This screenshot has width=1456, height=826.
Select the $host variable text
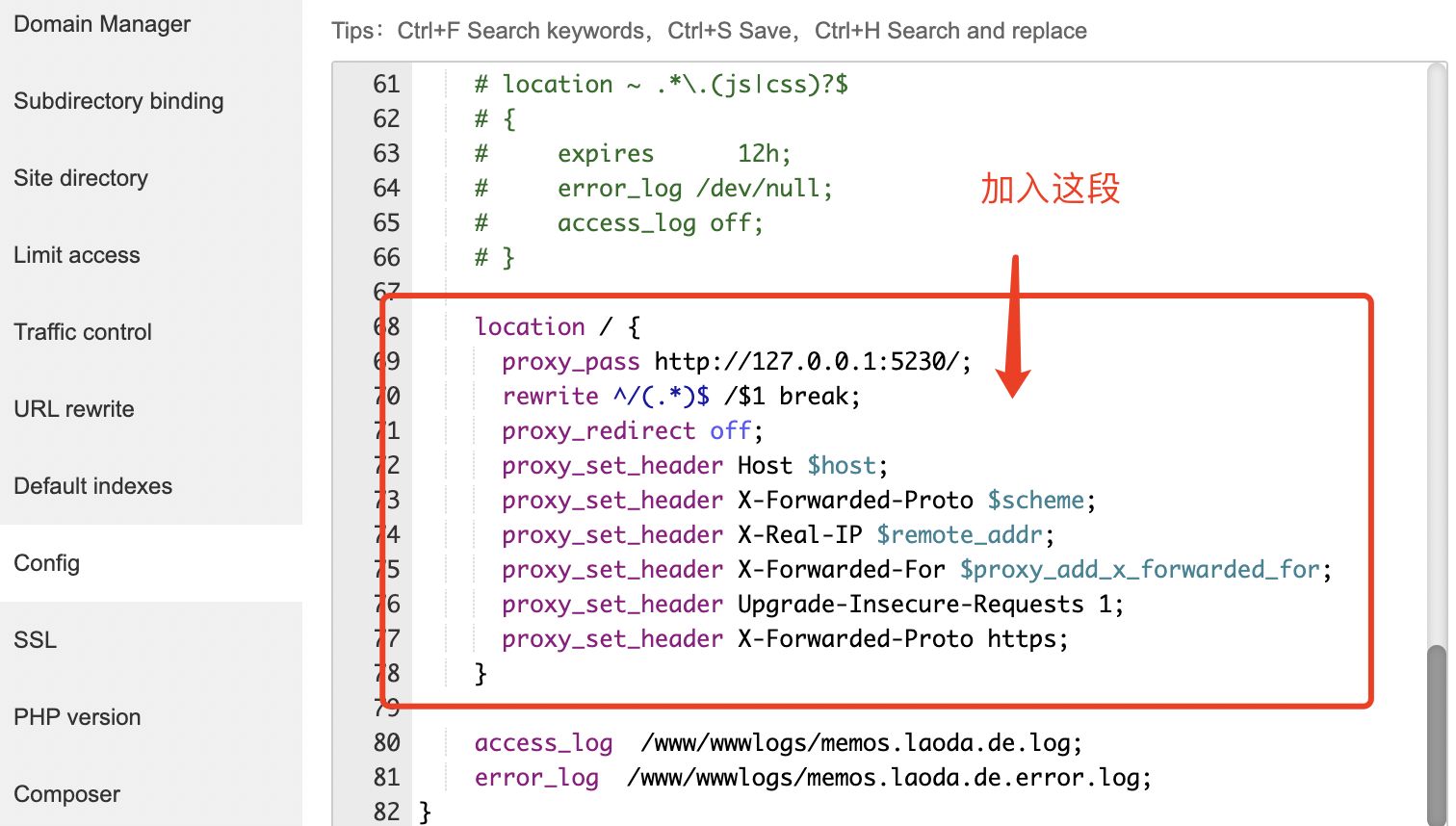[841, 465]
